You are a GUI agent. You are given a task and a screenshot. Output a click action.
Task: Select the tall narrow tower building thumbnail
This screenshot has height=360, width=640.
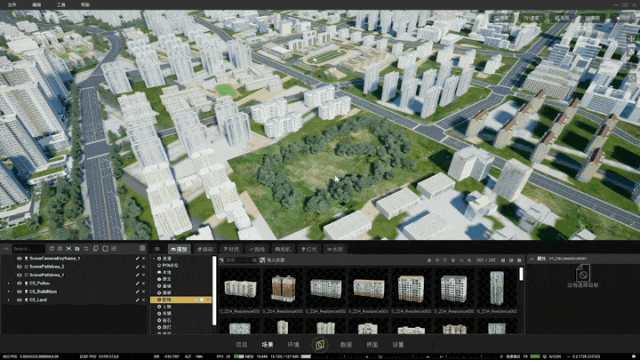click(496, 288)
